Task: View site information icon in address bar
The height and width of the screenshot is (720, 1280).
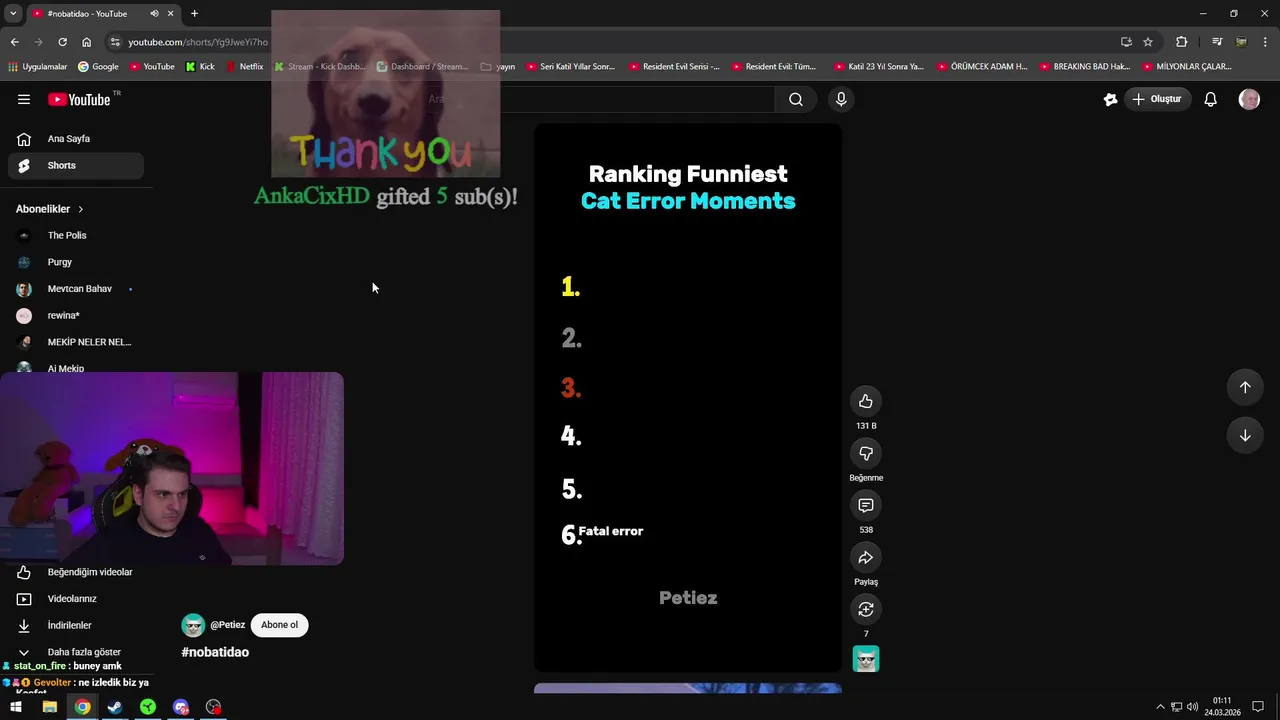Action: point(116,42)
